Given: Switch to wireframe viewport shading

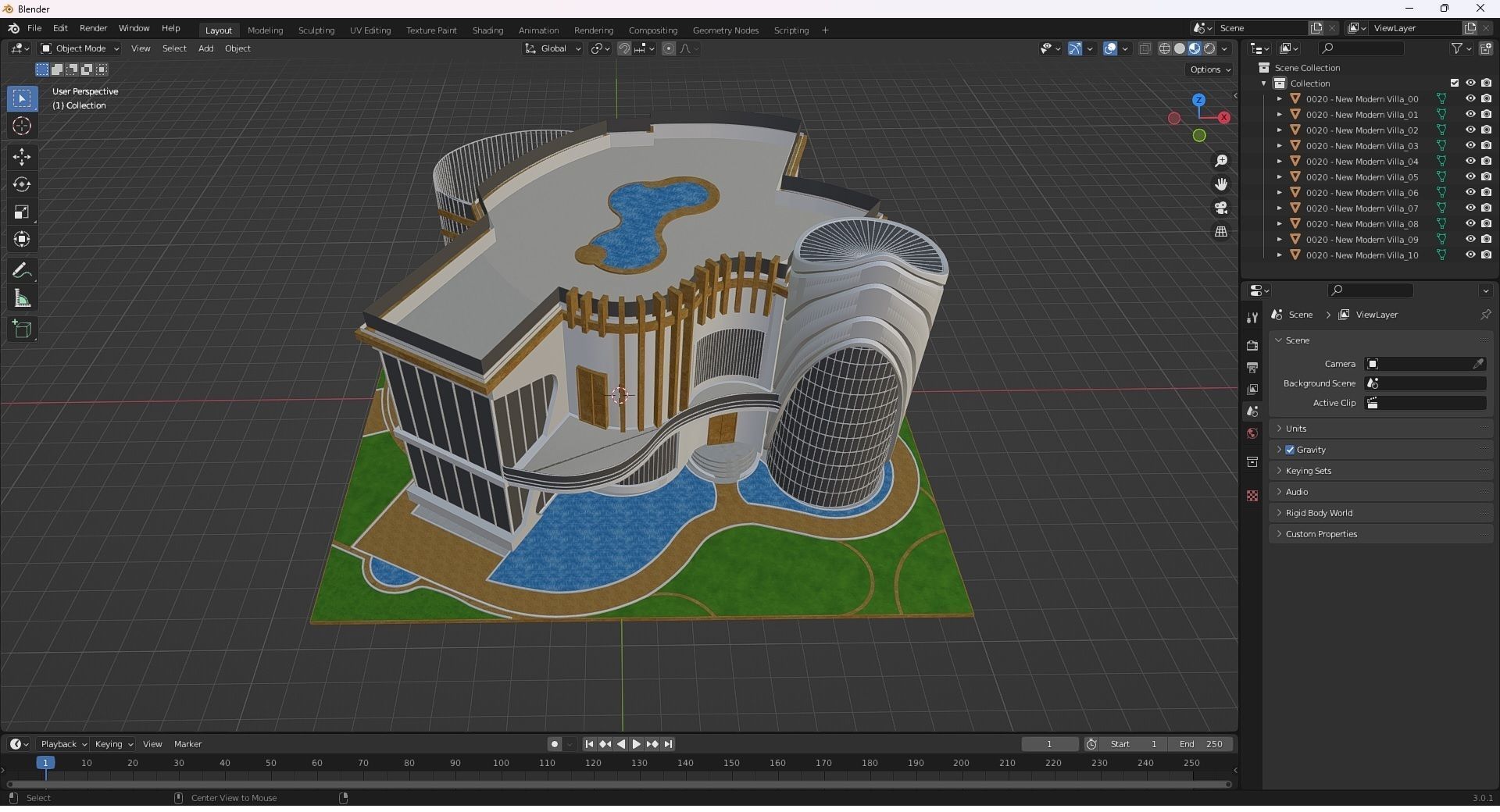Looking at the screenshot, I should pos(1165,48).
